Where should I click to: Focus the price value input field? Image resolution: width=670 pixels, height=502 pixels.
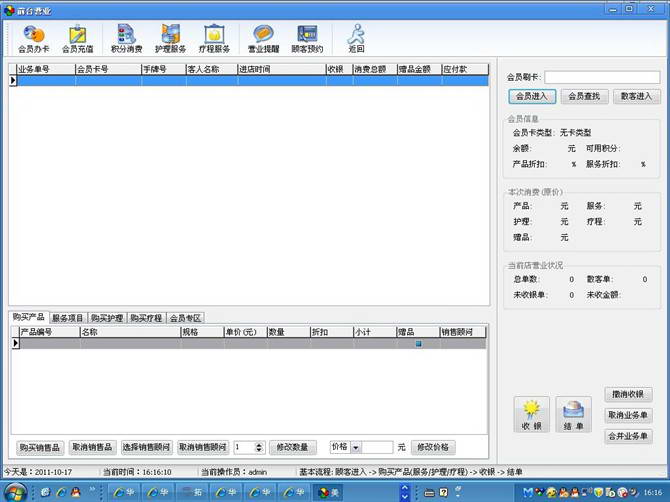click(x=377, y=447)
